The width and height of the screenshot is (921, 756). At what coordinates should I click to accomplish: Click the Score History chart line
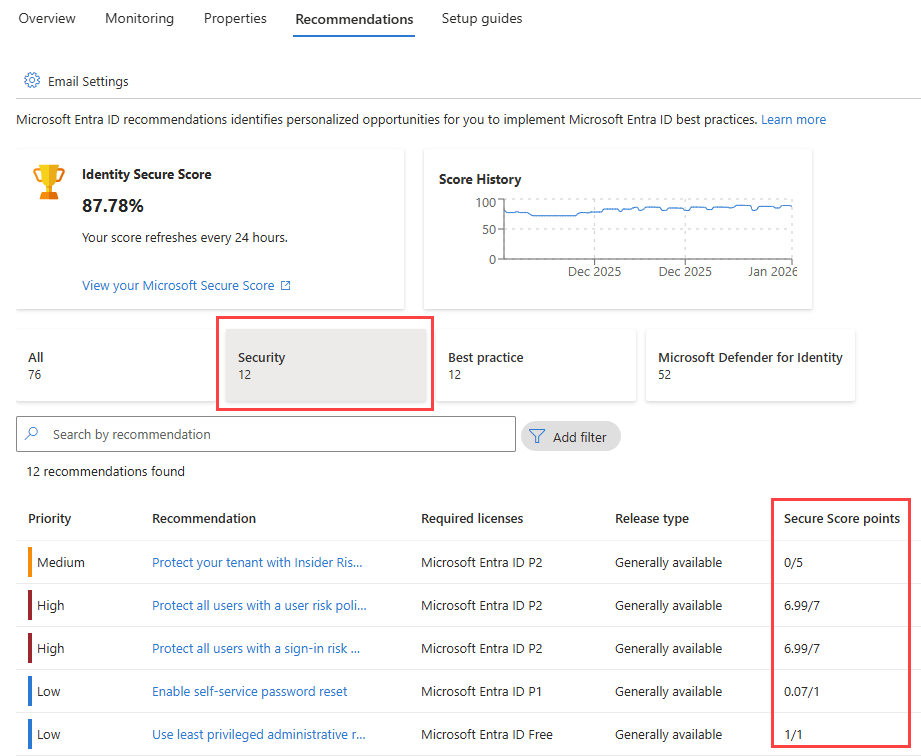648,210
